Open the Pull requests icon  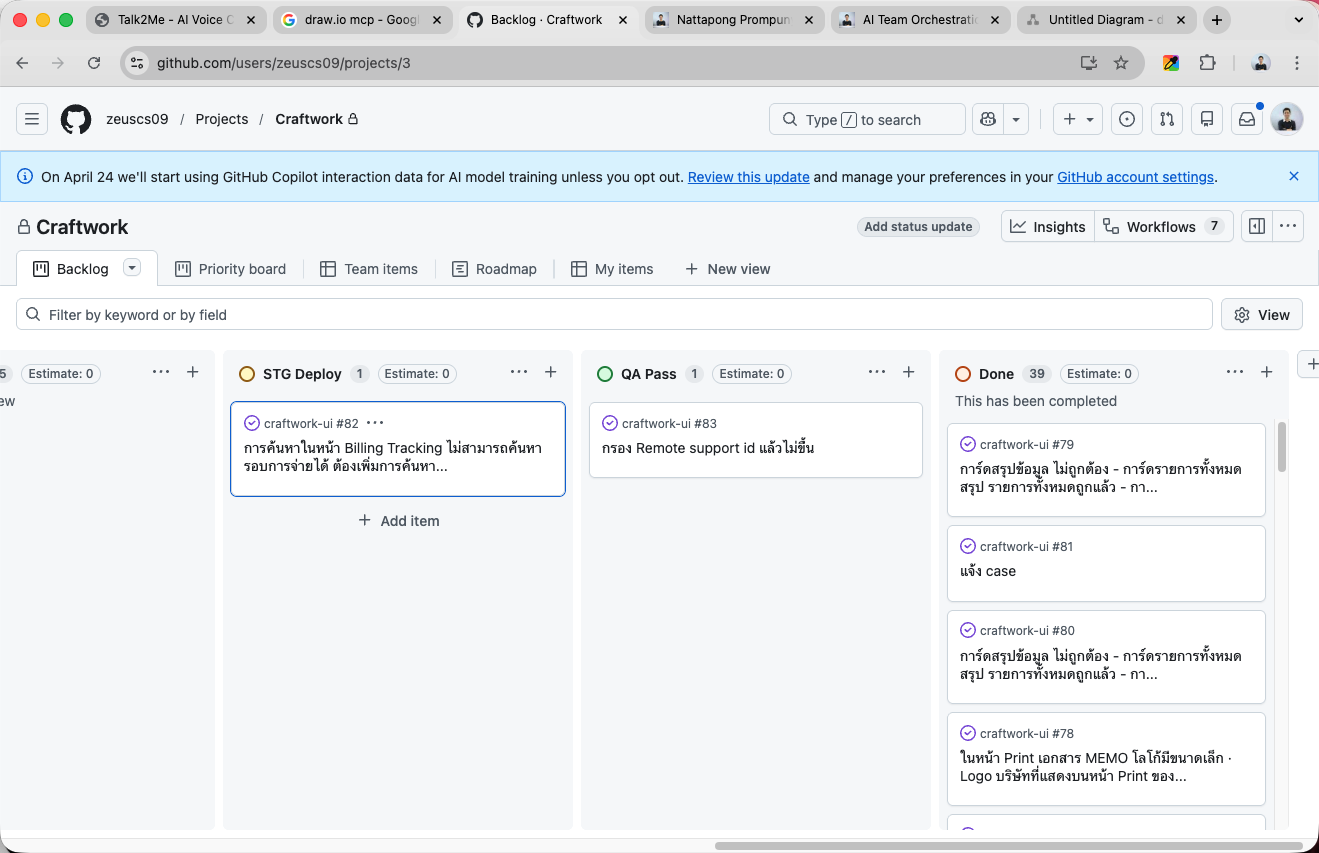tap(1167, 119)
